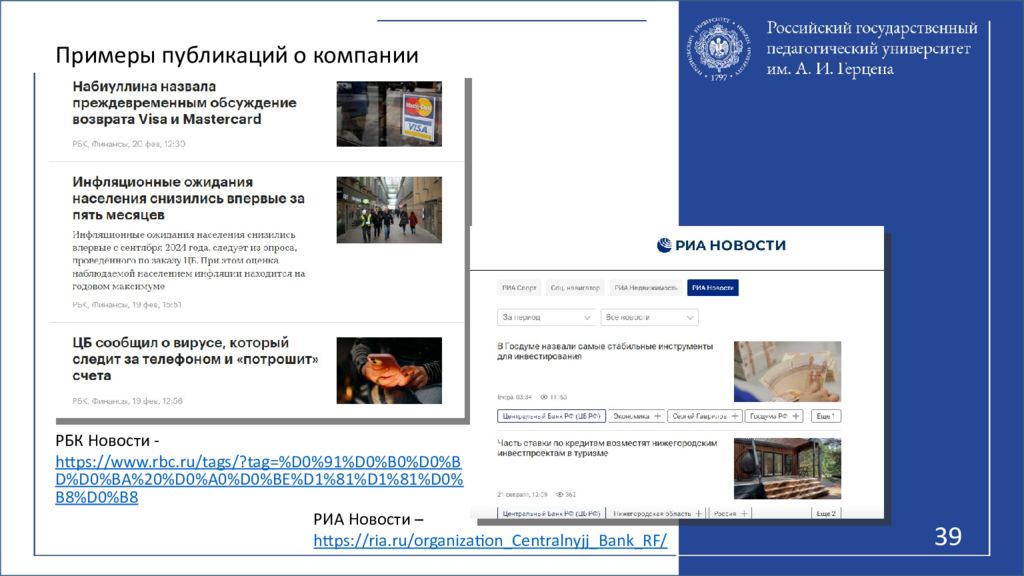Screen dimensions: 1024x576
Task: Click the Herzen University emblem logo
Action: [718, 49]
